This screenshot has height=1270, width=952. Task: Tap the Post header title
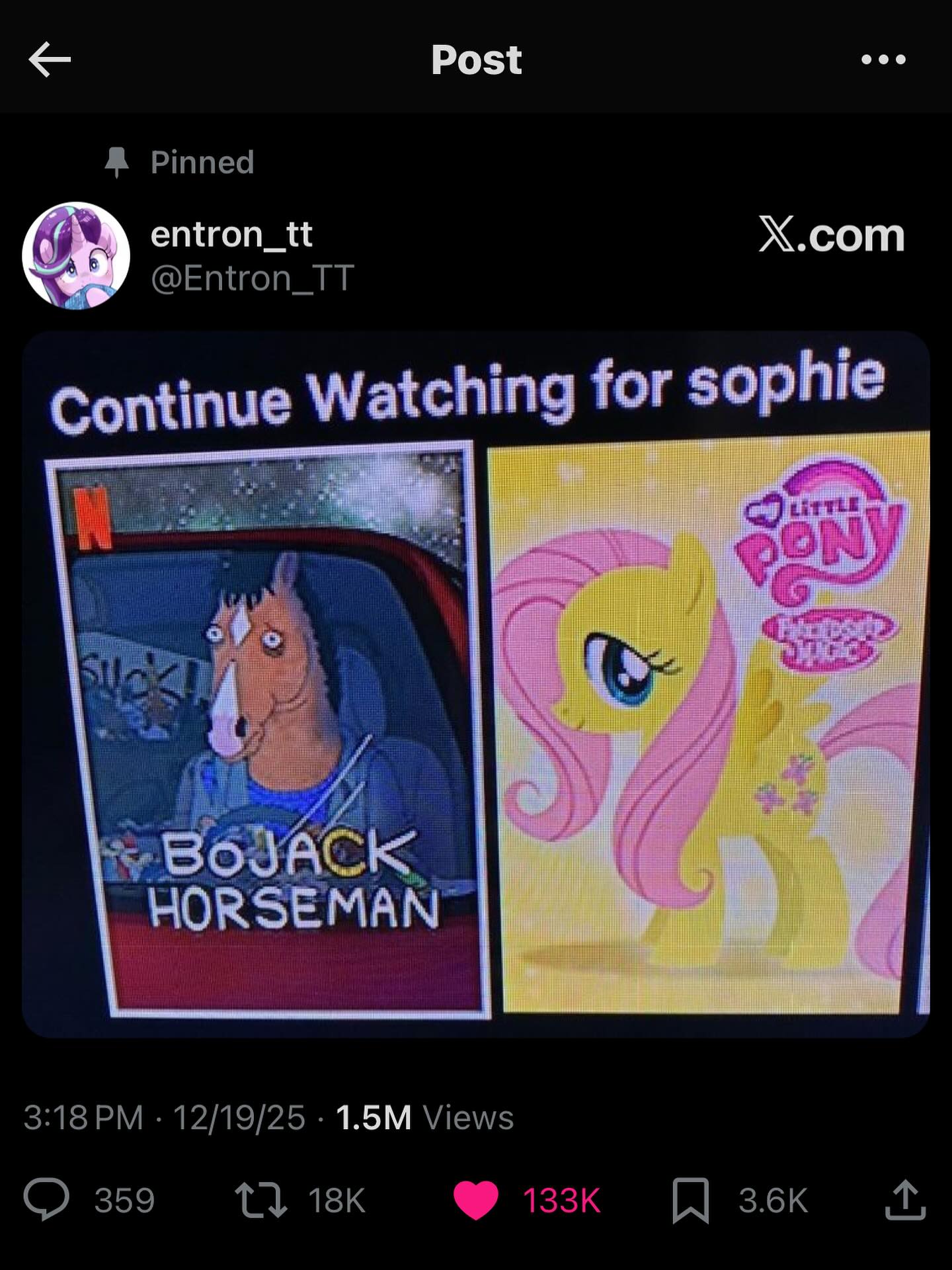click(x=476, y=60)
